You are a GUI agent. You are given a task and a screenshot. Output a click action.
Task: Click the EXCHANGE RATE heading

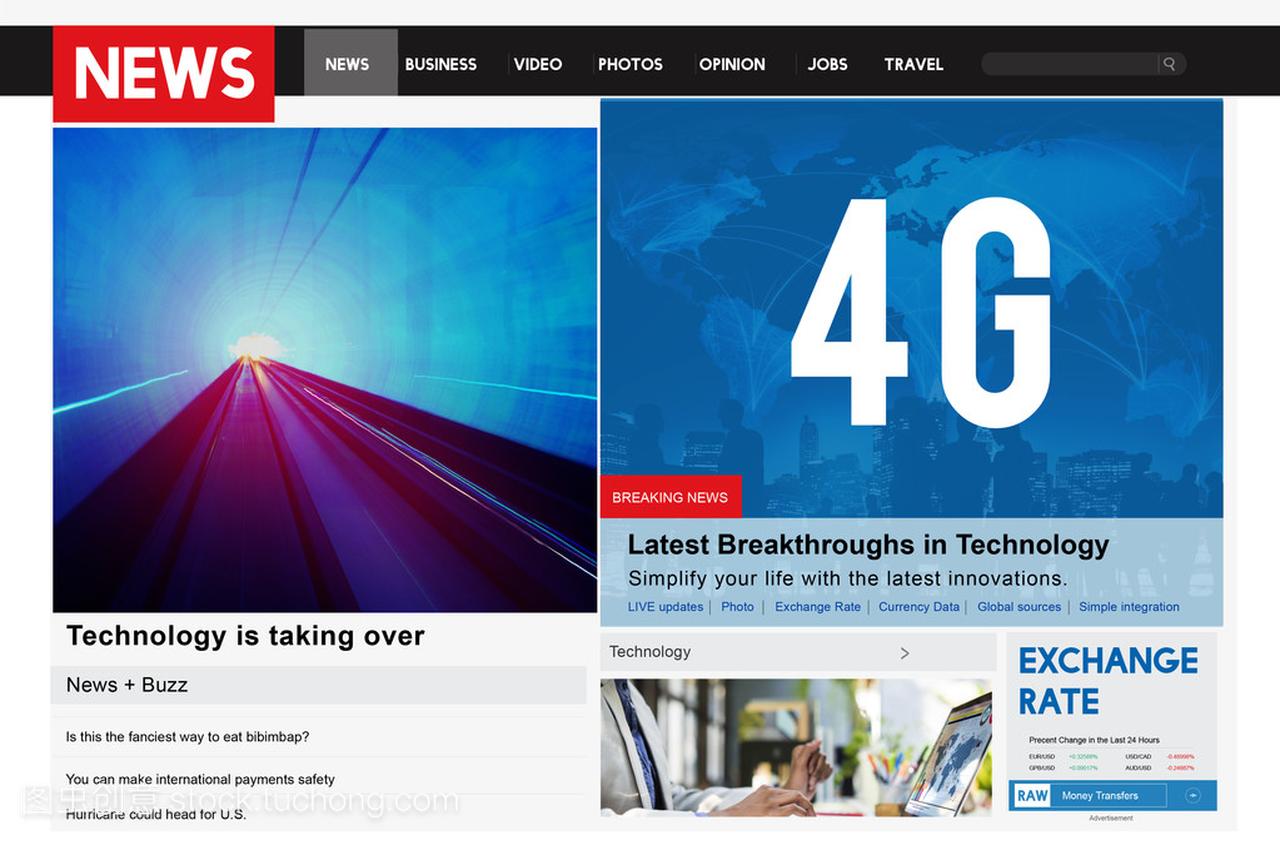[x=1108, y=680]
